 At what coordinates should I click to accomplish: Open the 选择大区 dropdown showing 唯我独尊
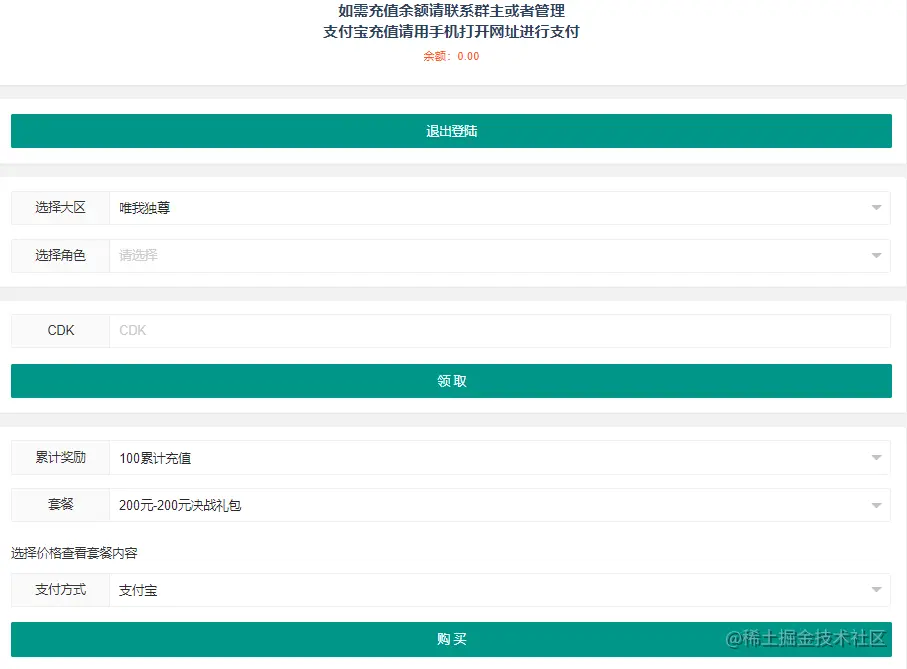click(500, 208)
